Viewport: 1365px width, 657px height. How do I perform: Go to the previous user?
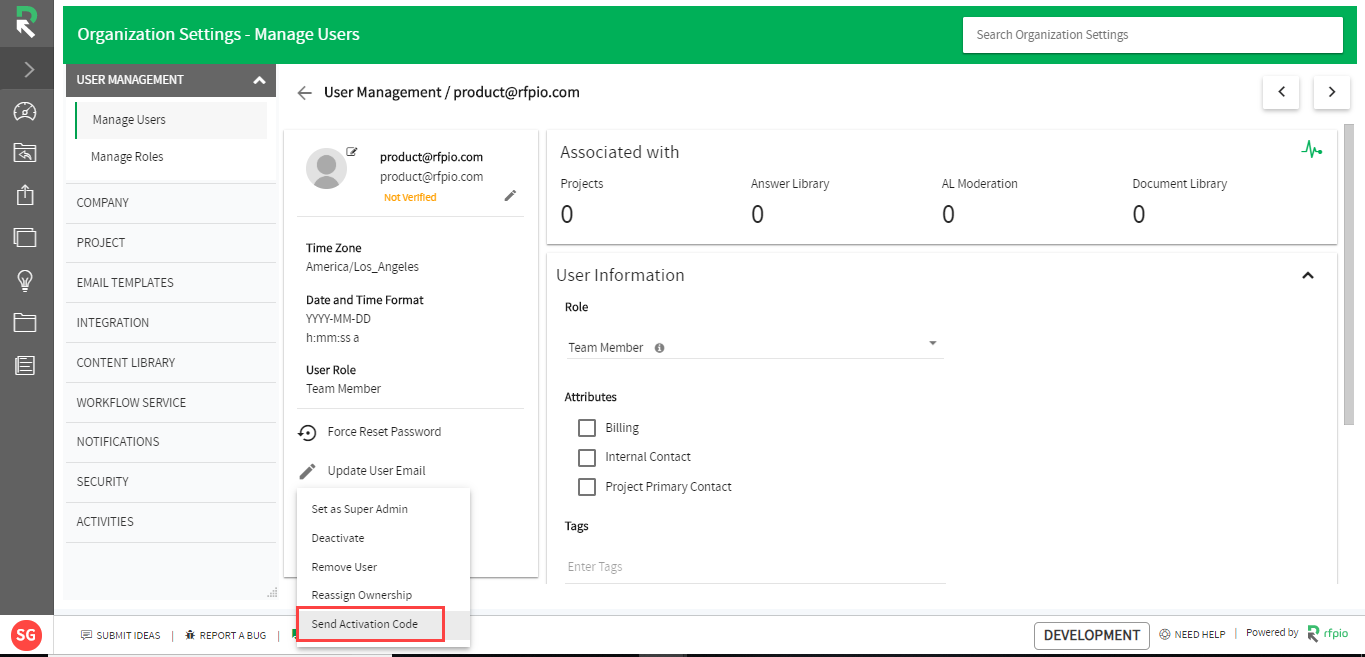pyautogui.click(x=1281, y=92)
